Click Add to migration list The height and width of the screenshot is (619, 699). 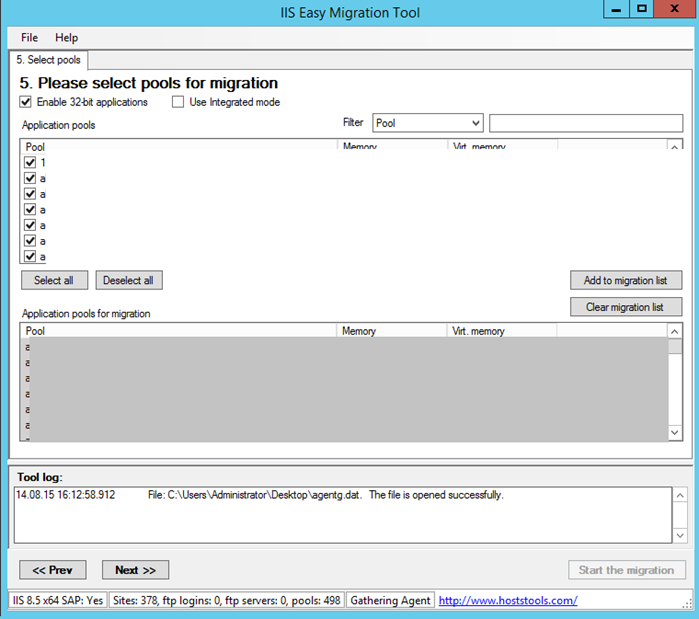pos(626,280)
